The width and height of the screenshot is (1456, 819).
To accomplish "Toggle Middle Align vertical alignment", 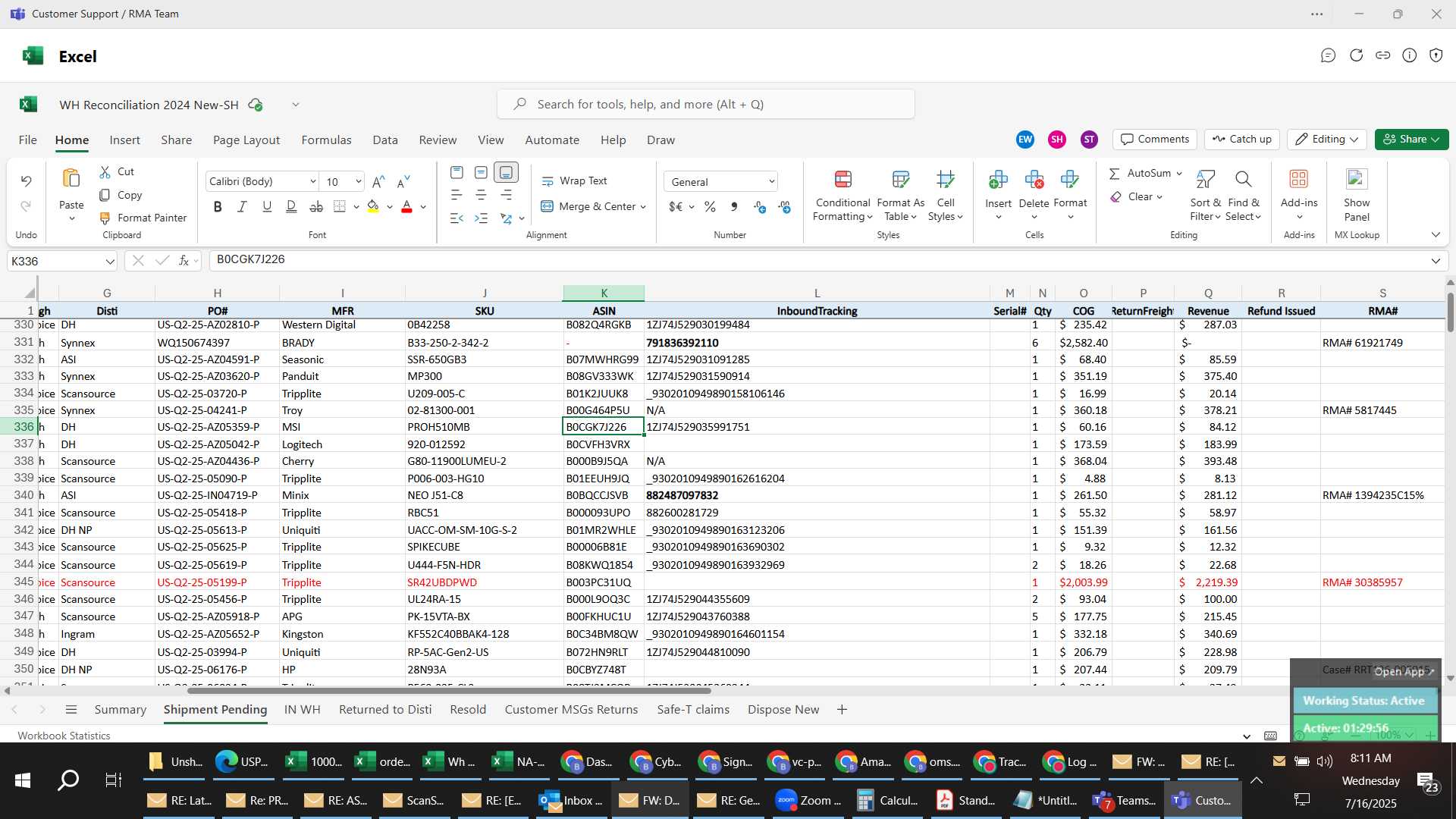I will 481,173.
